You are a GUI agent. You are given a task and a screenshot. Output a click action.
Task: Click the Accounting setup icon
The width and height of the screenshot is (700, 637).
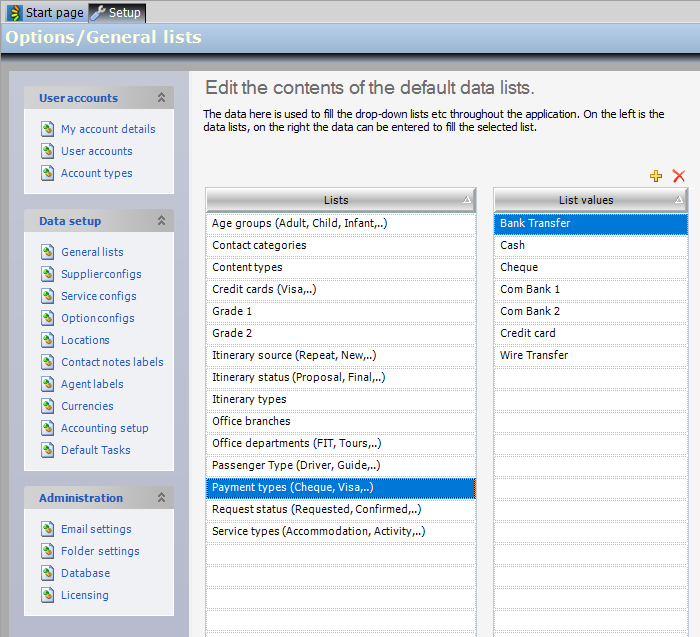(x=48, y=428)
